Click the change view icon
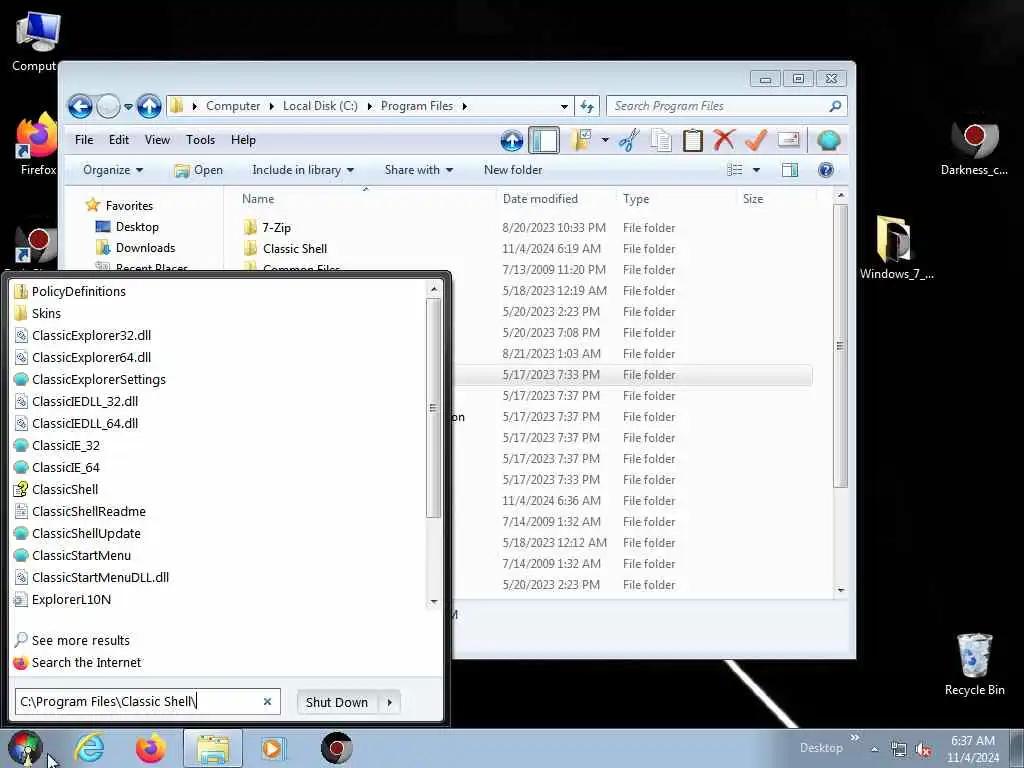This screenshot has height=768, width=1024. click(735, 170)
